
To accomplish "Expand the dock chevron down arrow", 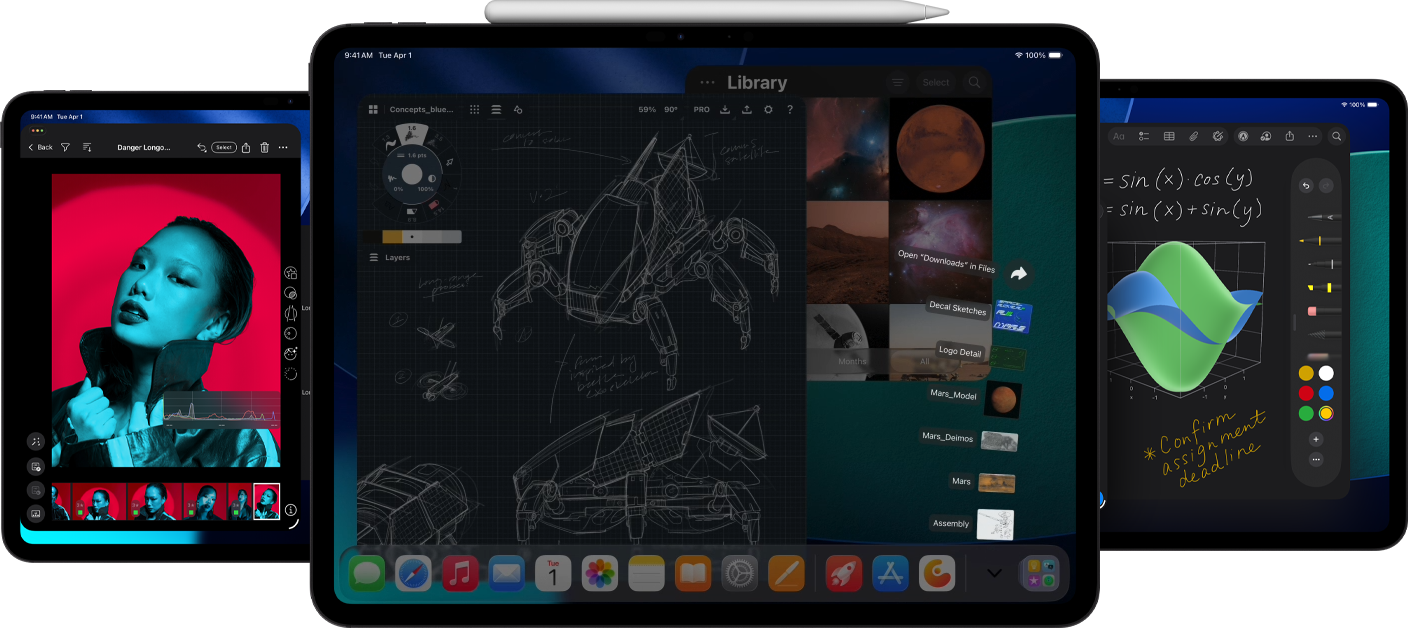I will pos(994,573).
